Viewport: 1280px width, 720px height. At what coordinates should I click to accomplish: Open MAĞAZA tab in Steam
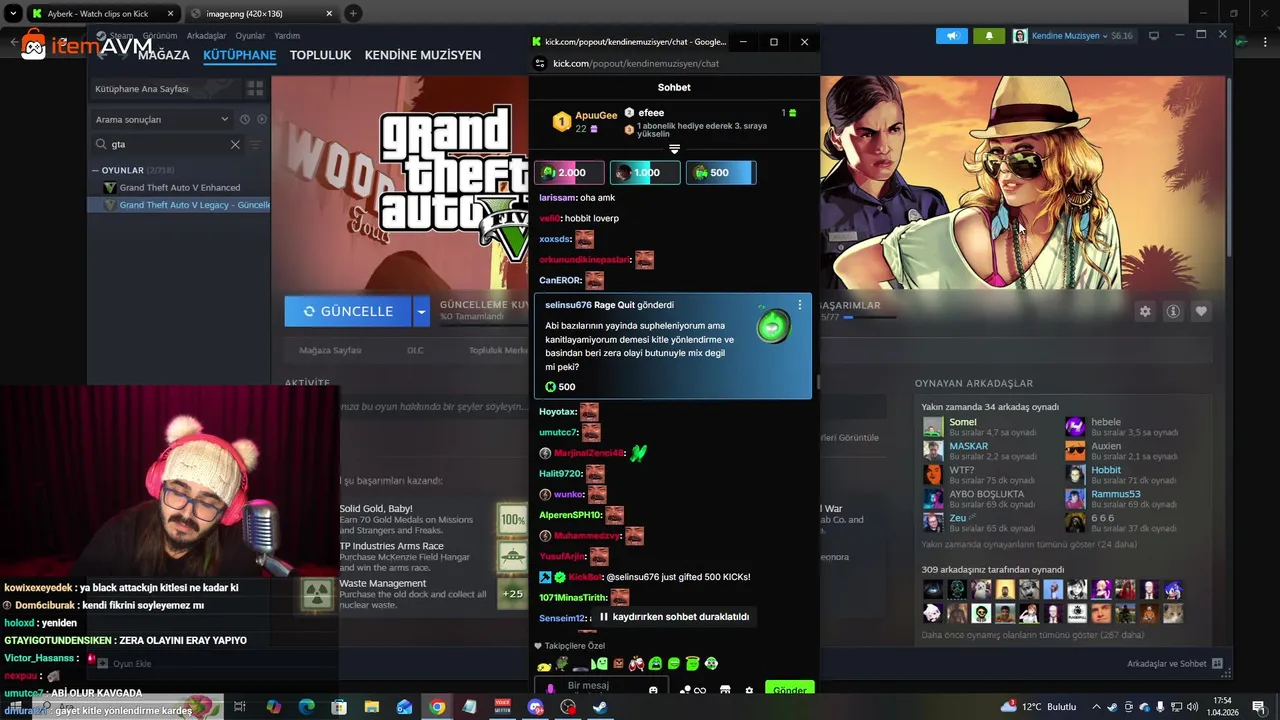click(x=163, y=55)
